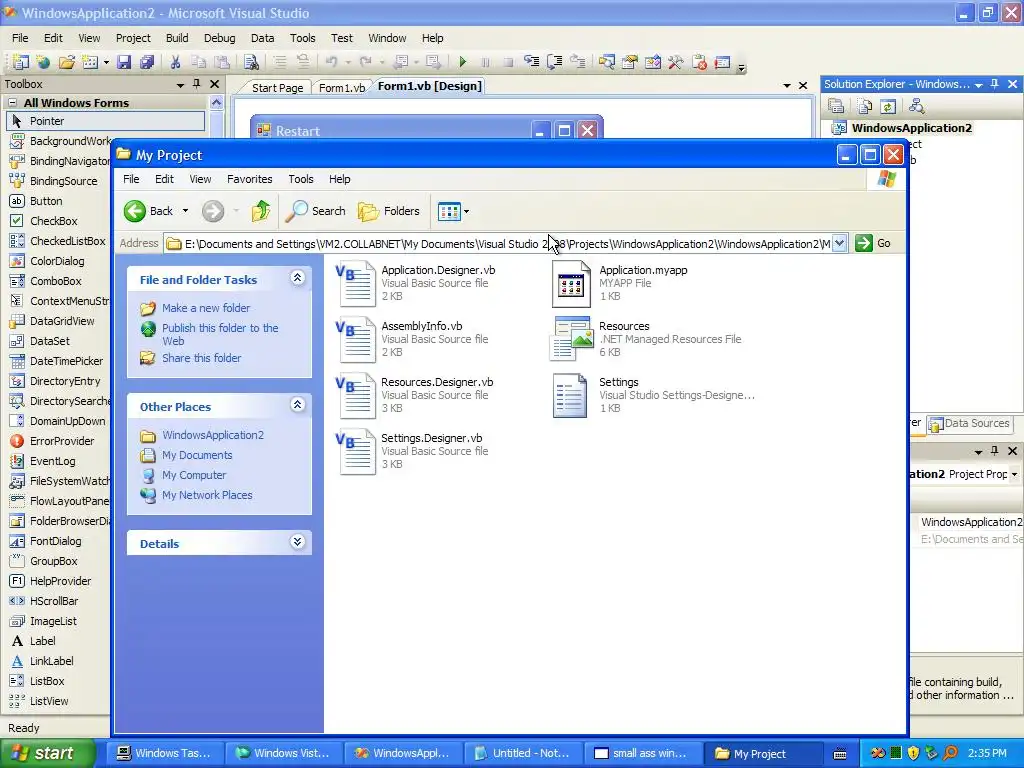
Task: Click Publish this folder to the Web
Action: coord(220,334)
